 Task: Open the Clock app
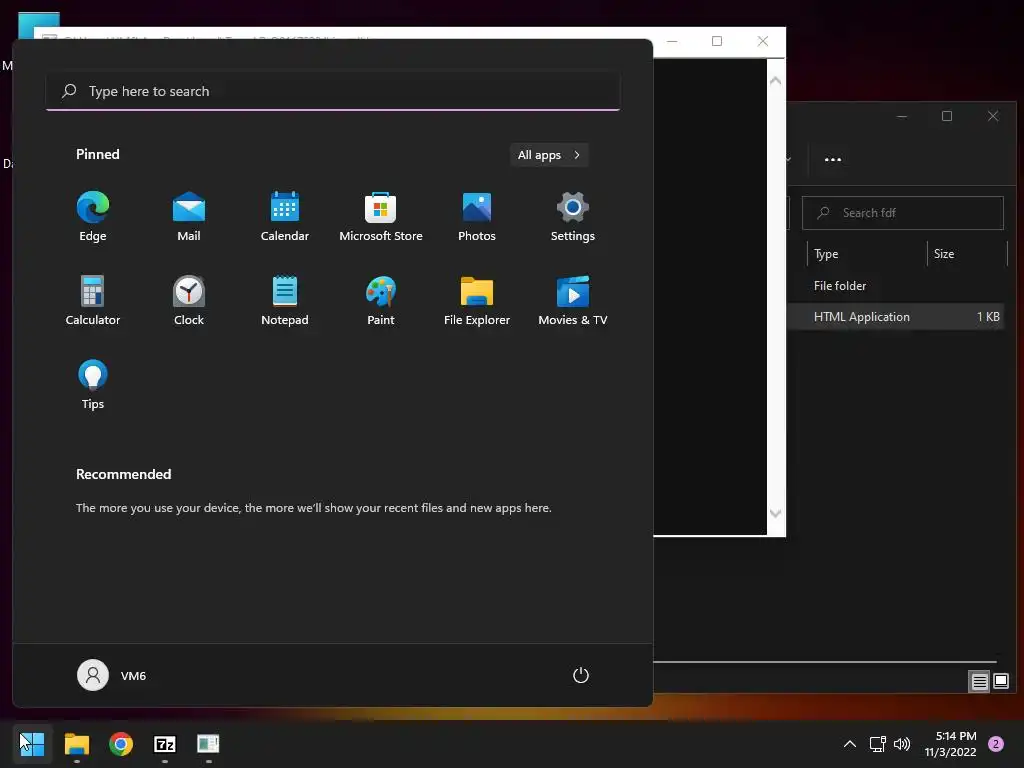coord(189,300)
